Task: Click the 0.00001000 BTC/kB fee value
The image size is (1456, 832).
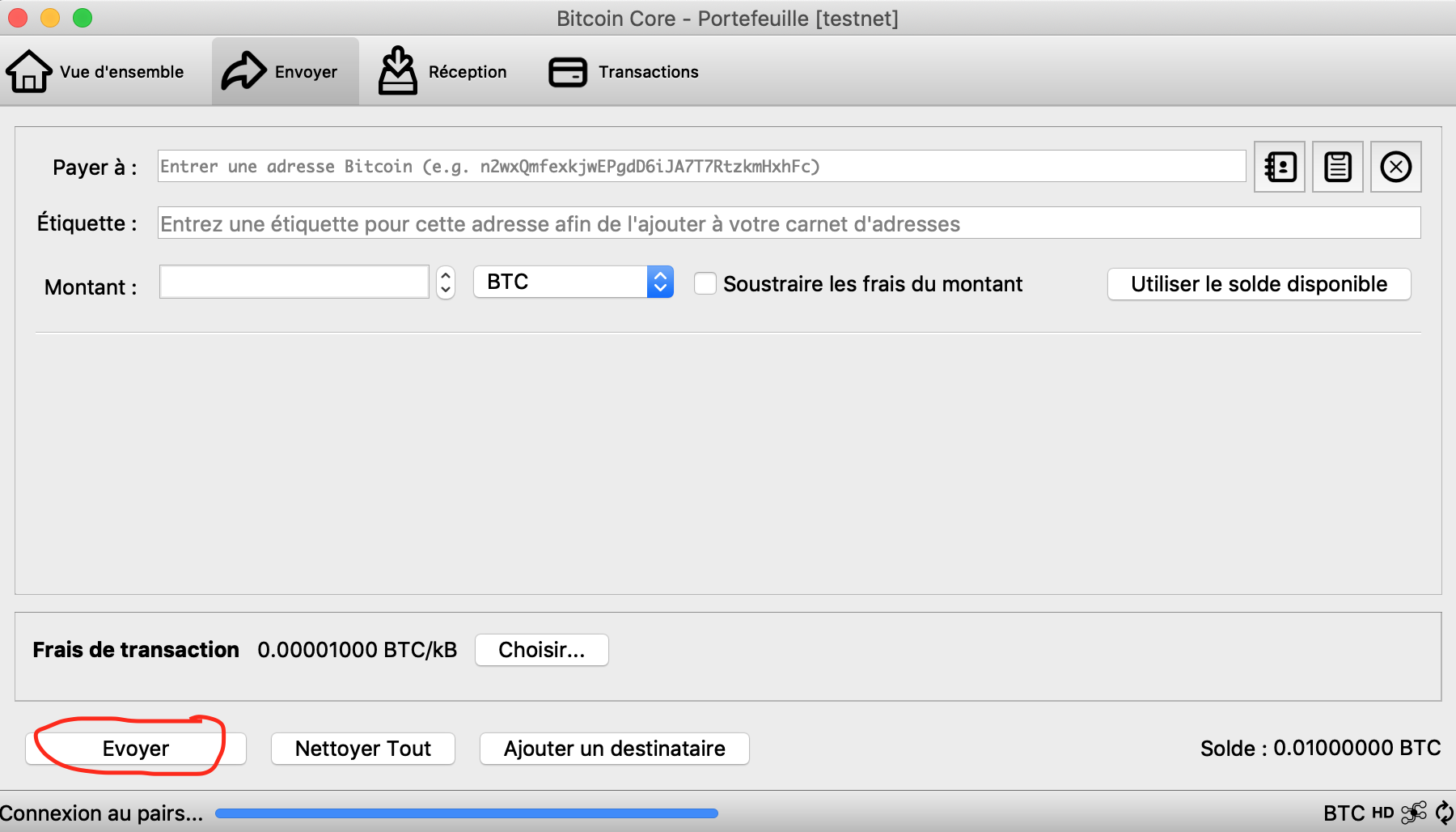Action: [358, 650]
